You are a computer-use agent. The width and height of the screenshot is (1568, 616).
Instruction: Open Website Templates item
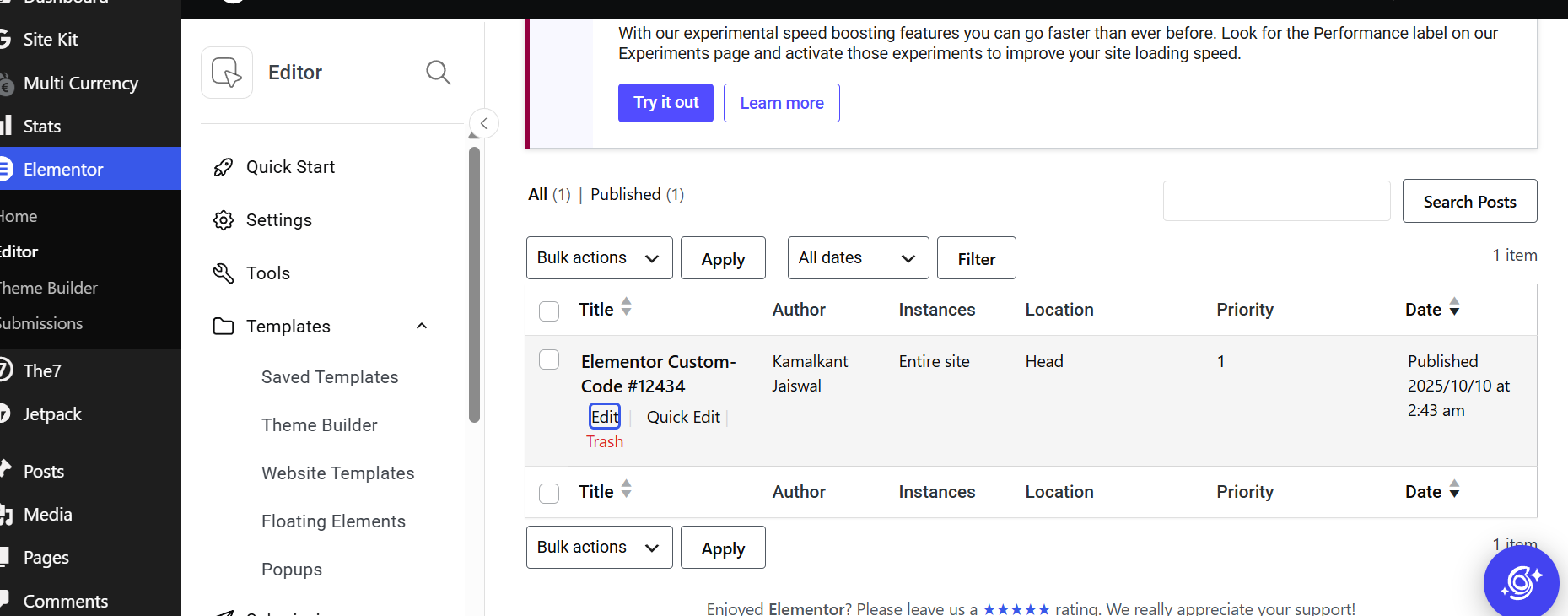(338, 473)
